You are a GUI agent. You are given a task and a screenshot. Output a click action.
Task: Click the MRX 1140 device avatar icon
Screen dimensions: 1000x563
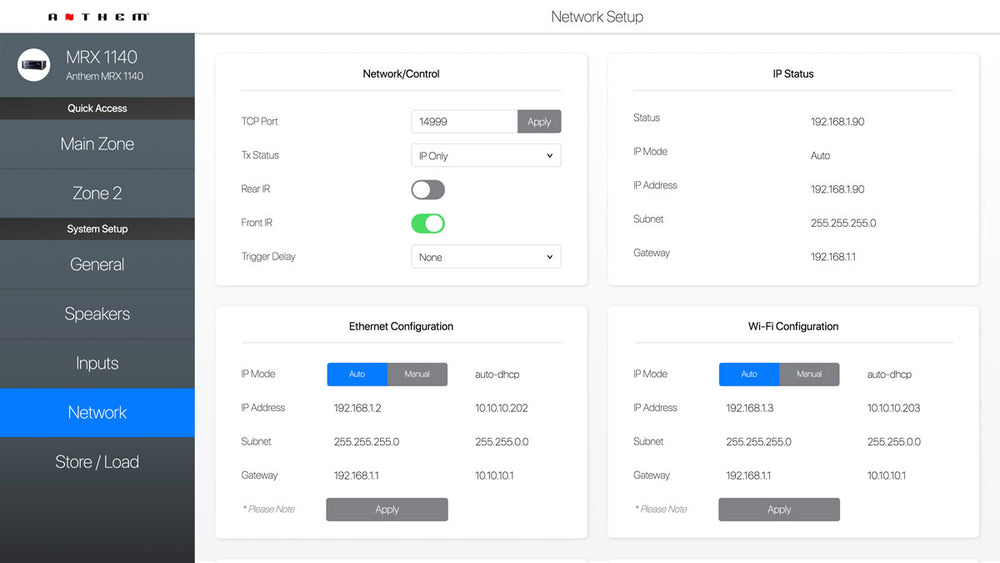pyautogui.click(x=36, y=65)
